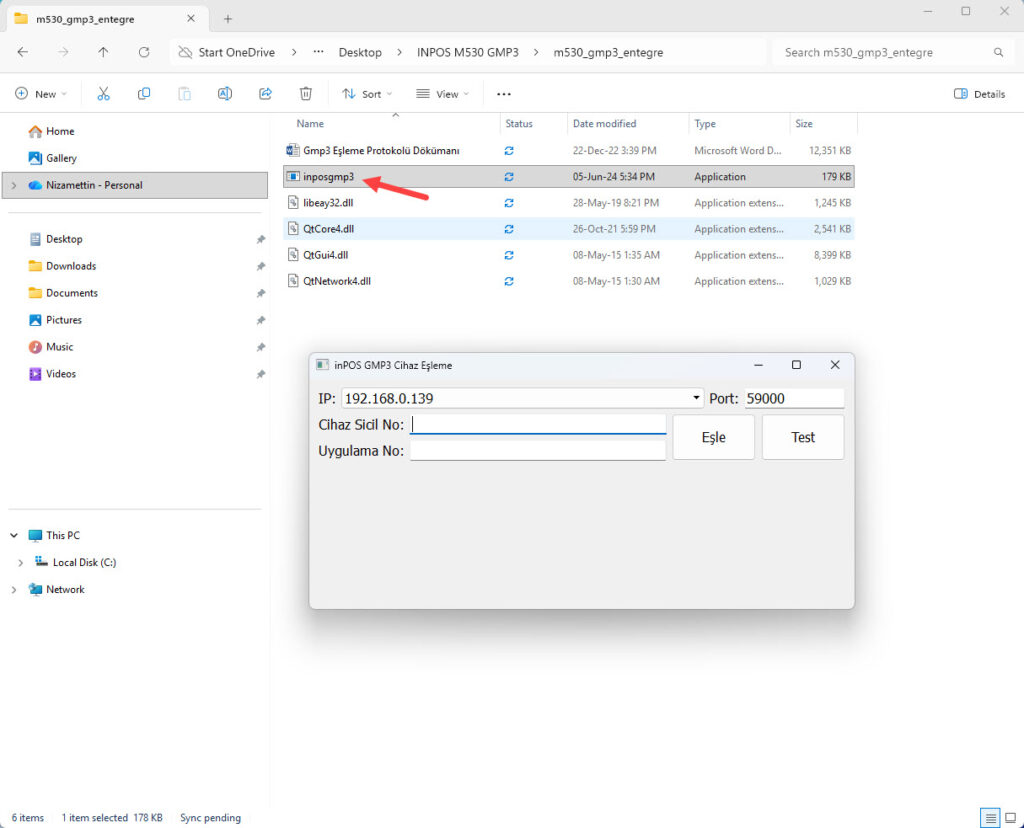1024x828 pixels.
Task: Switch to large thumbnails view in status bar
Action: (x=1008, y=818)
